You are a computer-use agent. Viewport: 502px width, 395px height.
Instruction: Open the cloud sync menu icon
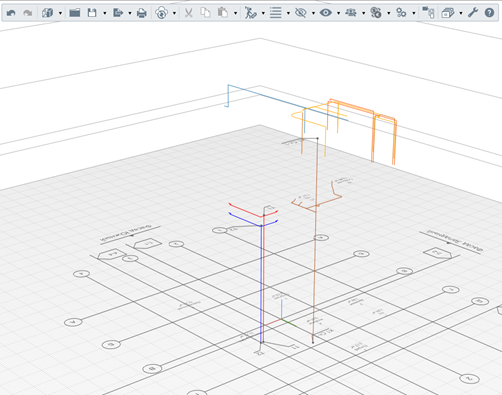pyautogui.click(x=162, y=13)
